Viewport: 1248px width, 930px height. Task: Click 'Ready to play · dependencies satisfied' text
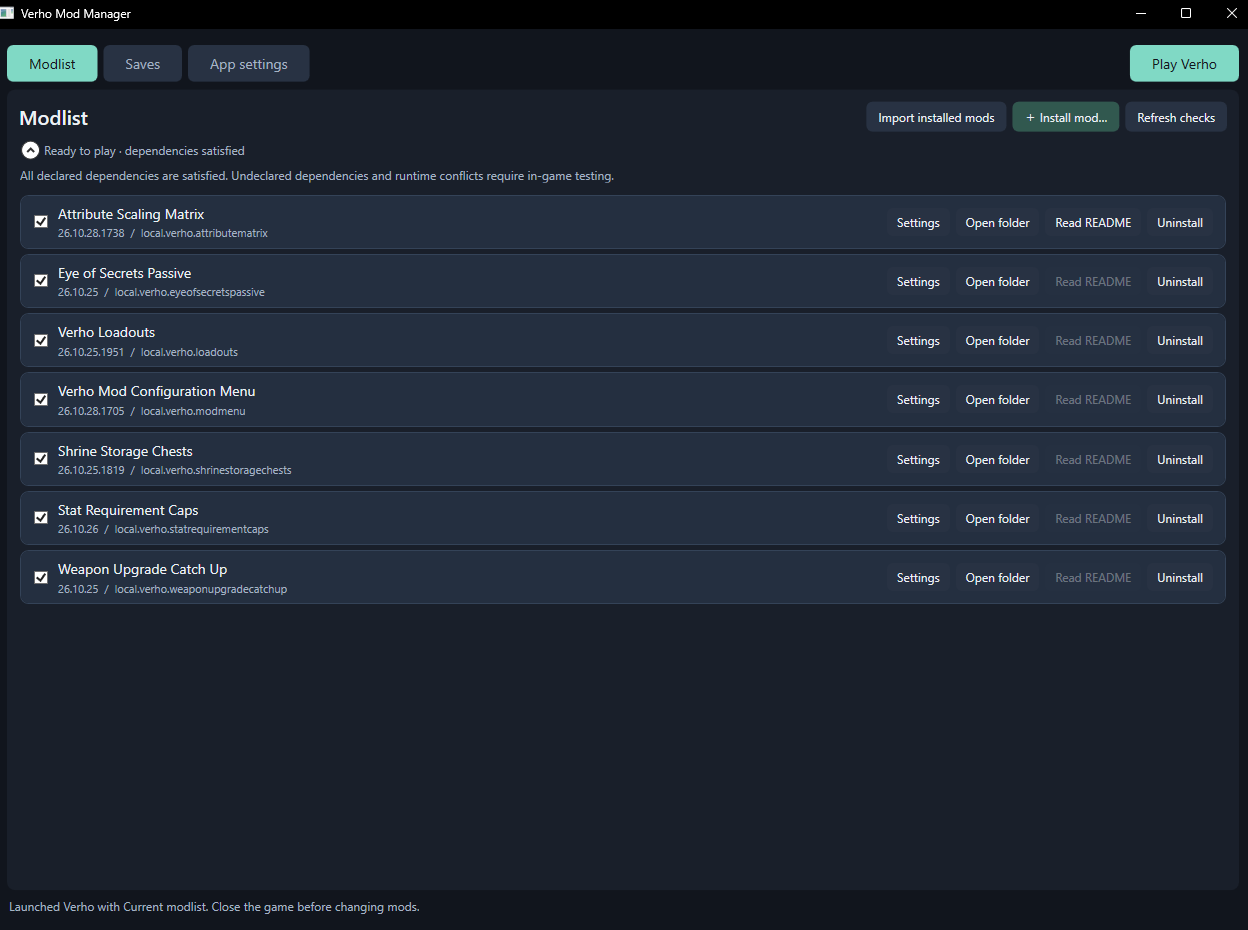pos(144,151)
